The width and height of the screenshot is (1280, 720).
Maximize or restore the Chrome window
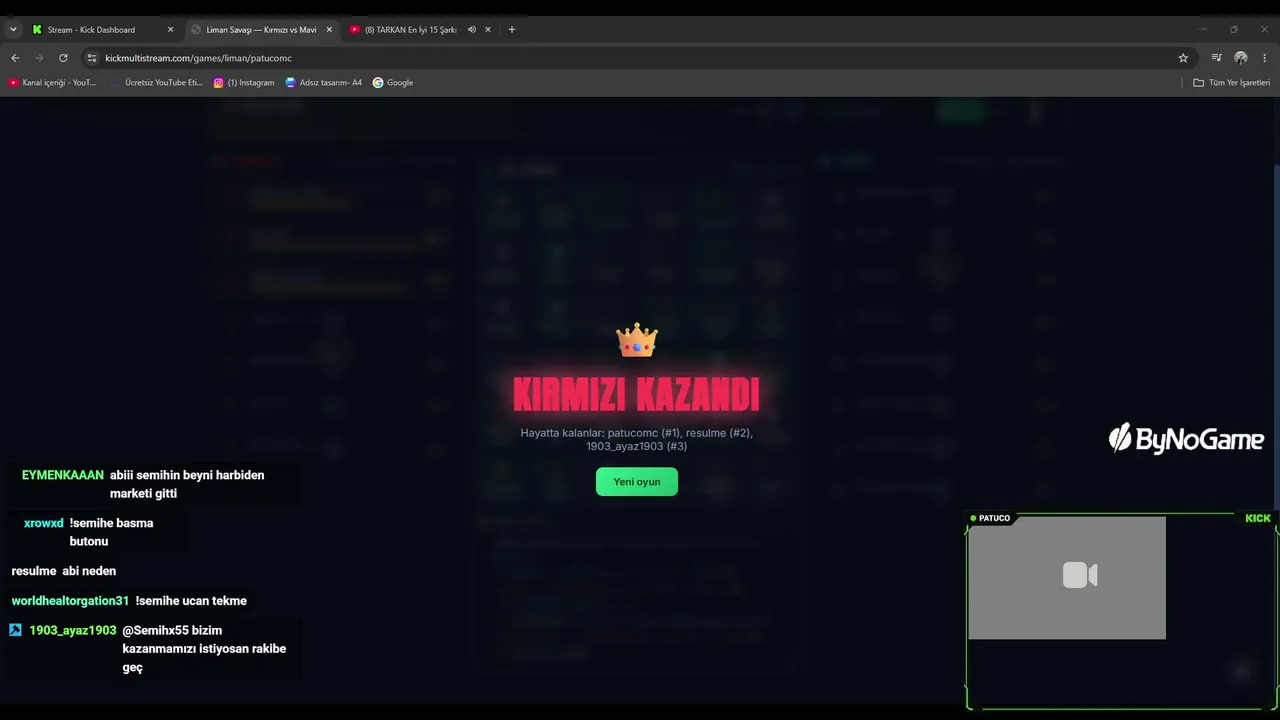pos(1234,29)
